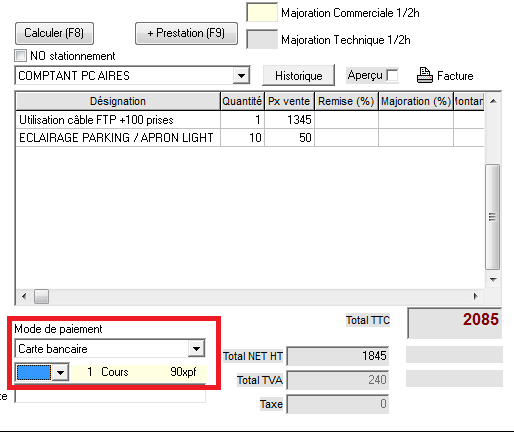Click the empty field below payment mode
This screenshot has width=514, height=432.
click(x=110, y=396)
